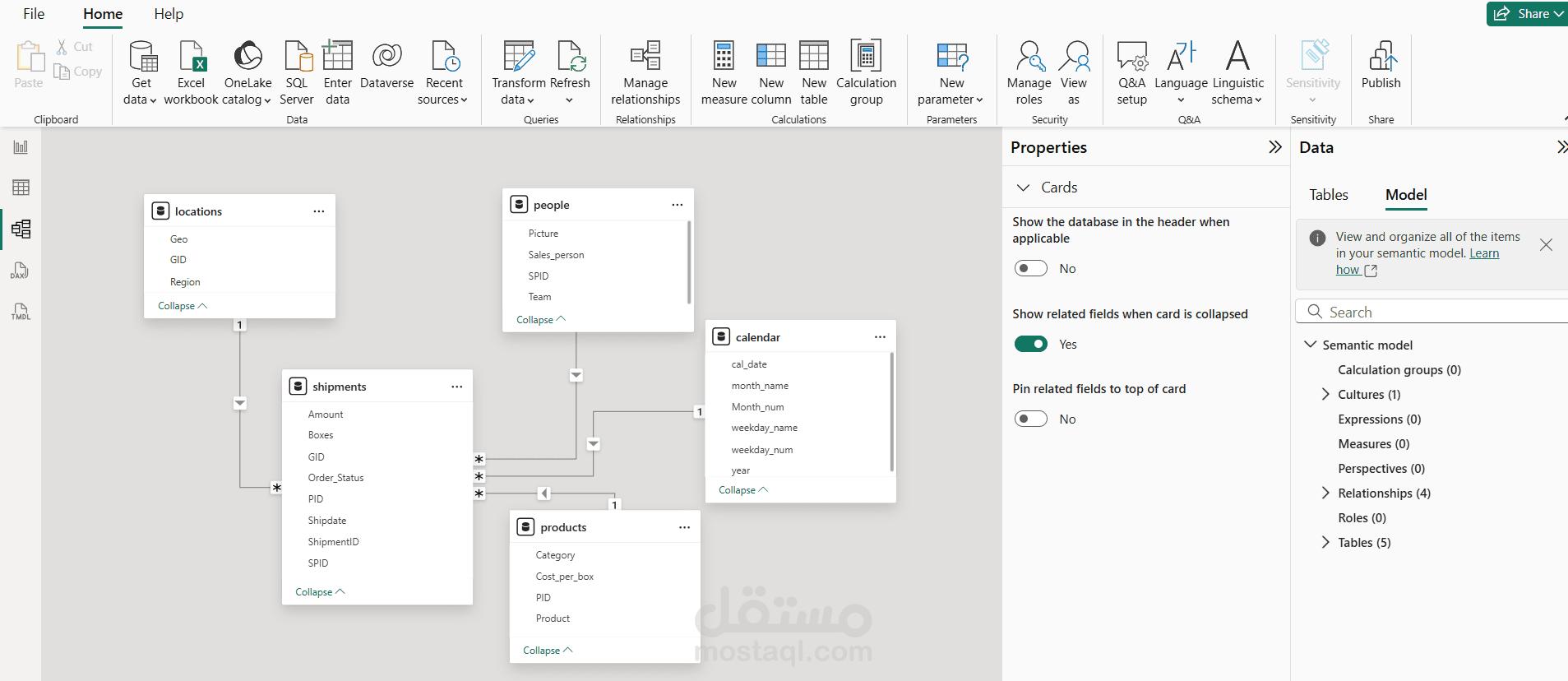
Task: Open the File menu
Action: (x=34, y=14)
